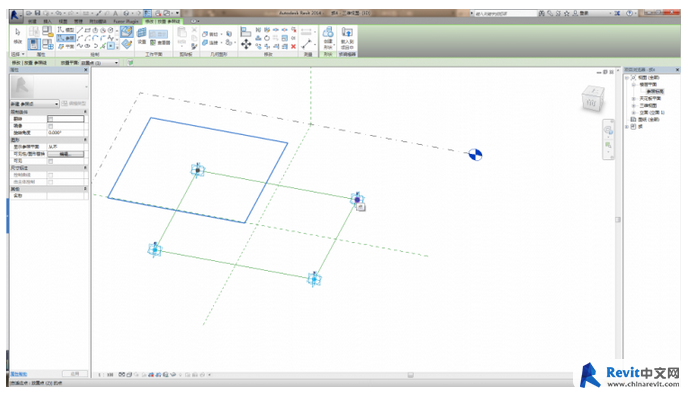The height and width of the screenshot is (396, 690).
Task: Switch to the Fuzor Plugin ribbon tab
Action: 126,21
